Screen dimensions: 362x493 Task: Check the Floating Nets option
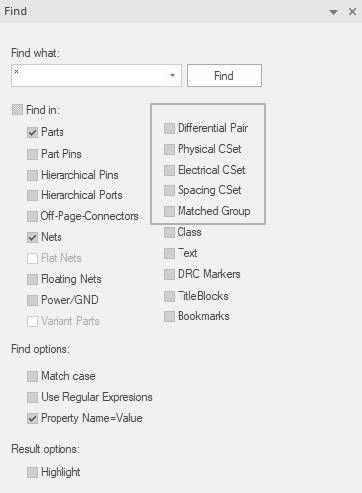(x=32, y=279)
